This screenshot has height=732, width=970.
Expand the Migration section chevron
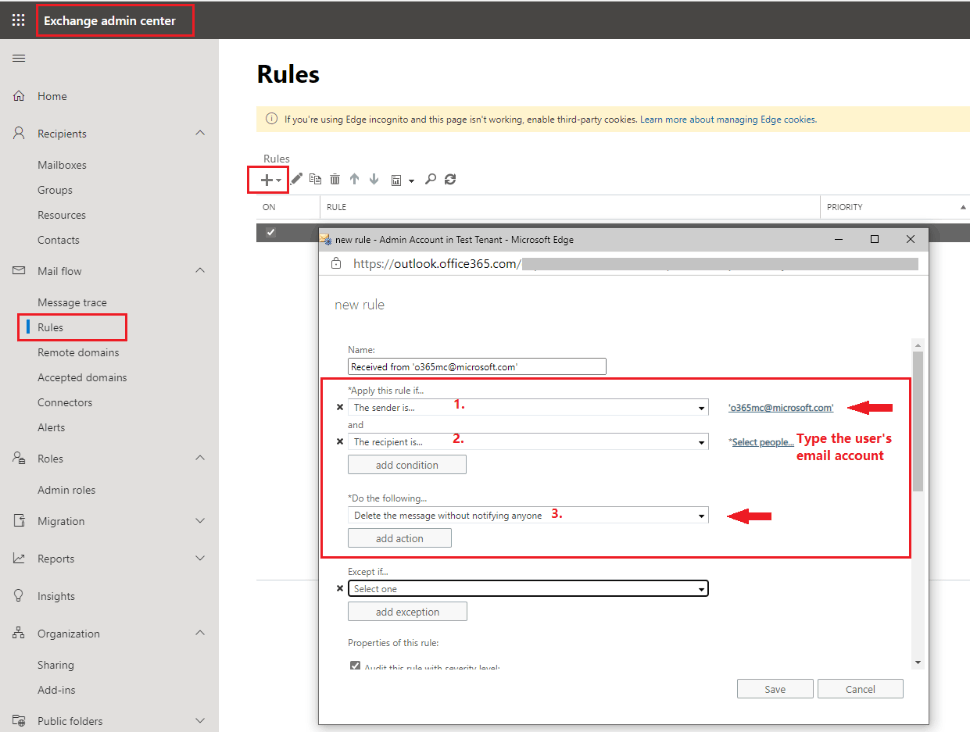tap(200, 521)
